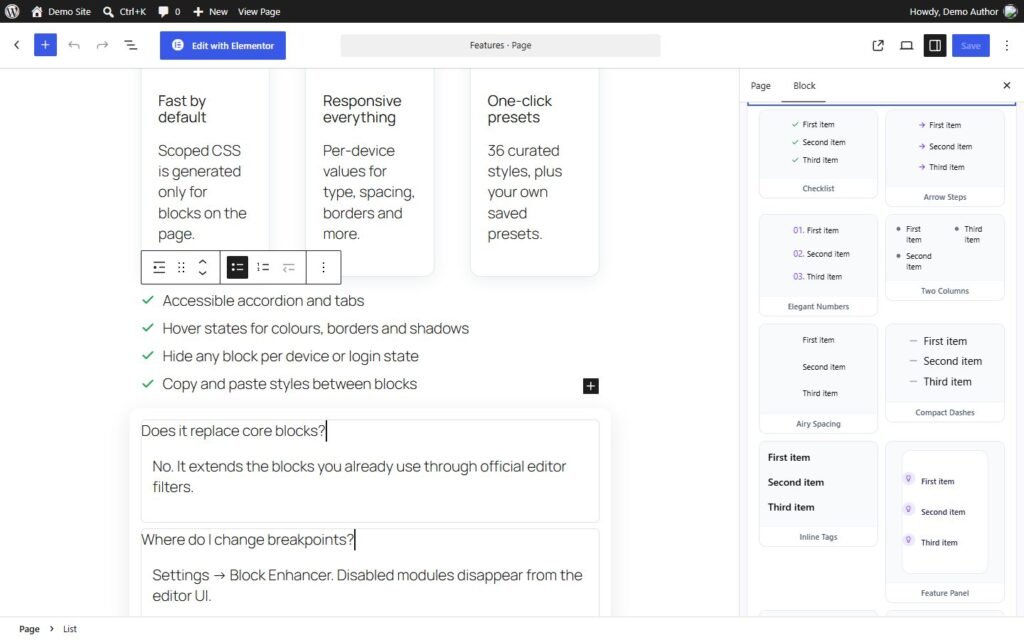Pick the Feature Panel preset

(x=944, y=522)
